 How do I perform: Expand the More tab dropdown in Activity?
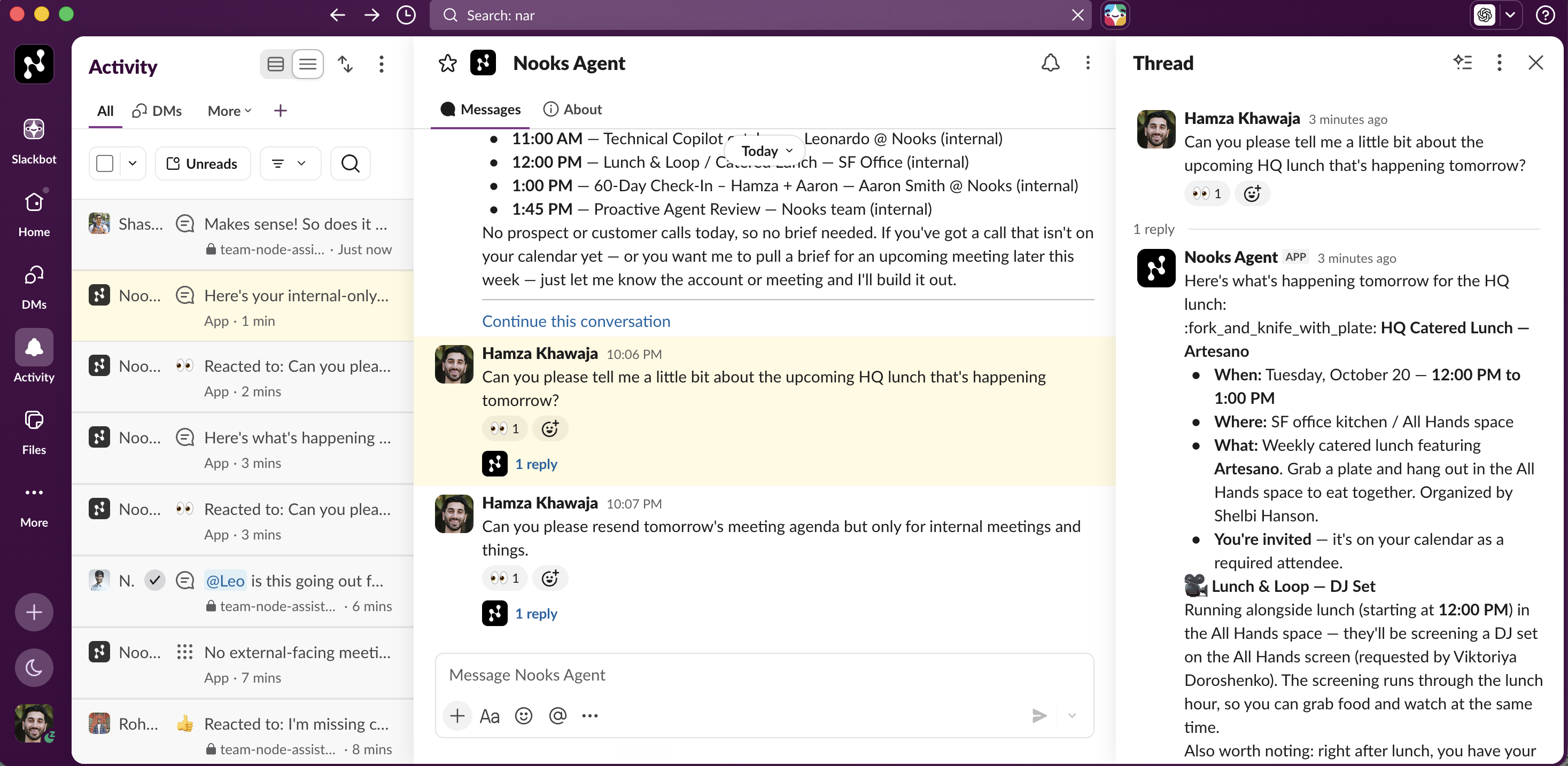click(x=229, y=111)
